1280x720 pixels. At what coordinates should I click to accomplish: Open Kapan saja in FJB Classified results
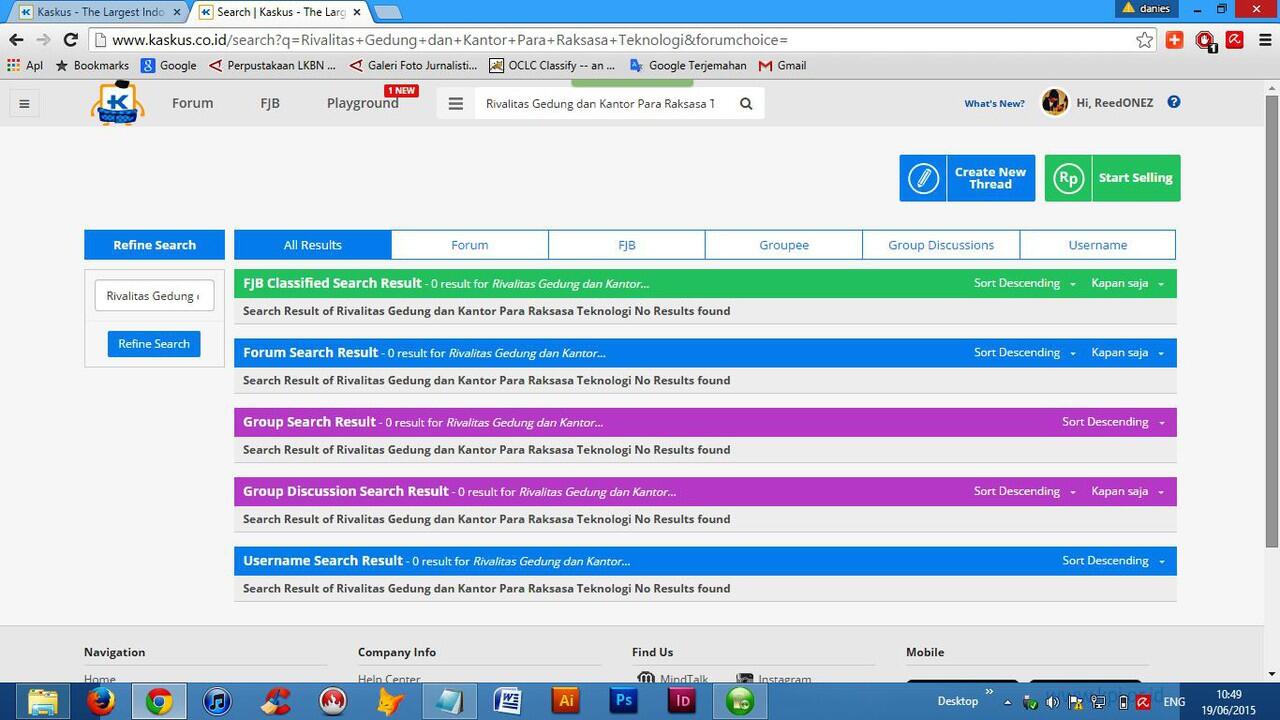tap(1127, 283)
